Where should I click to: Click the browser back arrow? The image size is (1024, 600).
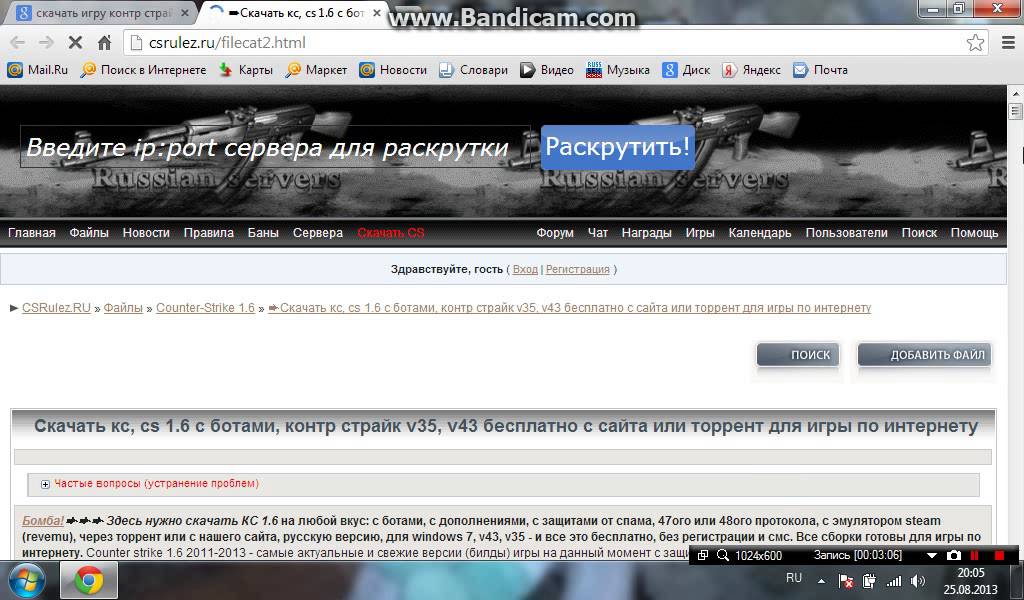[18, 43]
